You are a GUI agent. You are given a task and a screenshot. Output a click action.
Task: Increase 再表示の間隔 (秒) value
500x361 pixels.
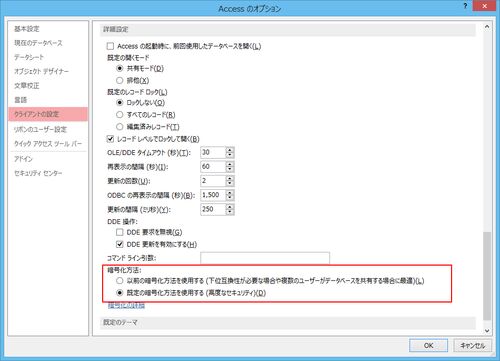[x=230, y=164]
